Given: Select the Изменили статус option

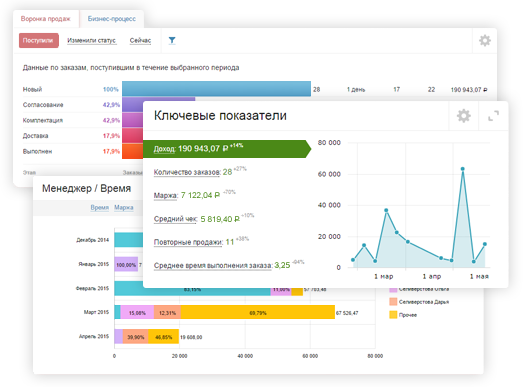Looking at the screenshot, I should [92, 40].
